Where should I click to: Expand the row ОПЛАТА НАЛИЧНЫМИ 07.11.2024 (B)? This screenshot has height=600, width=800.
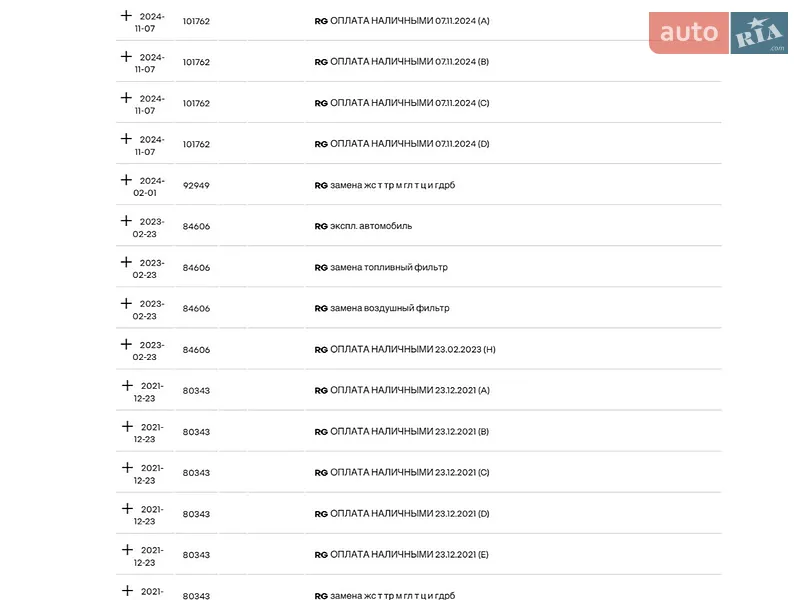[126, 57]
